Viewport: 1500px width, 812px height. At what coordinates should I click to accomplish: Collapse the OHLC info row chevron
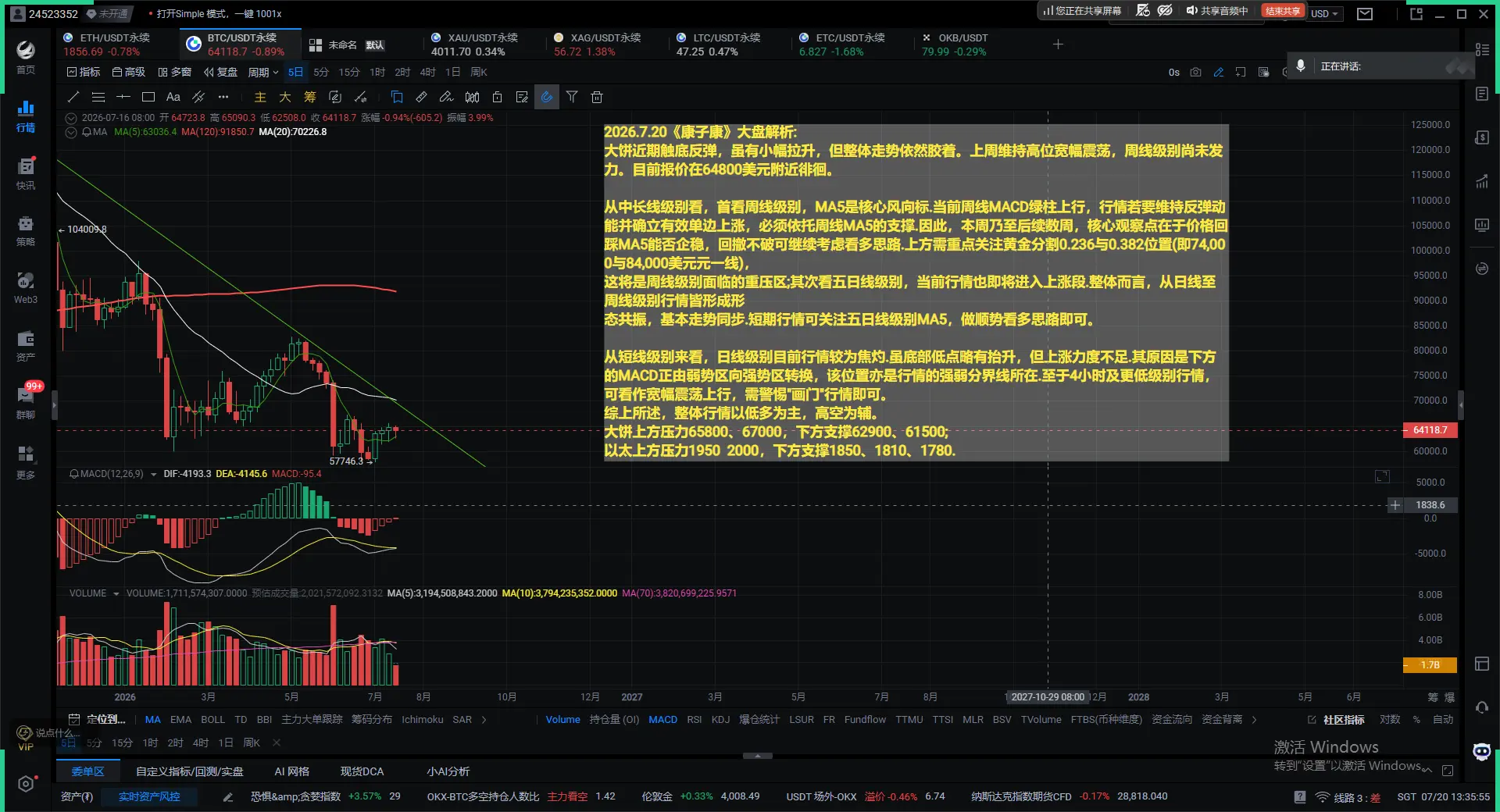(x=71, y=118)
